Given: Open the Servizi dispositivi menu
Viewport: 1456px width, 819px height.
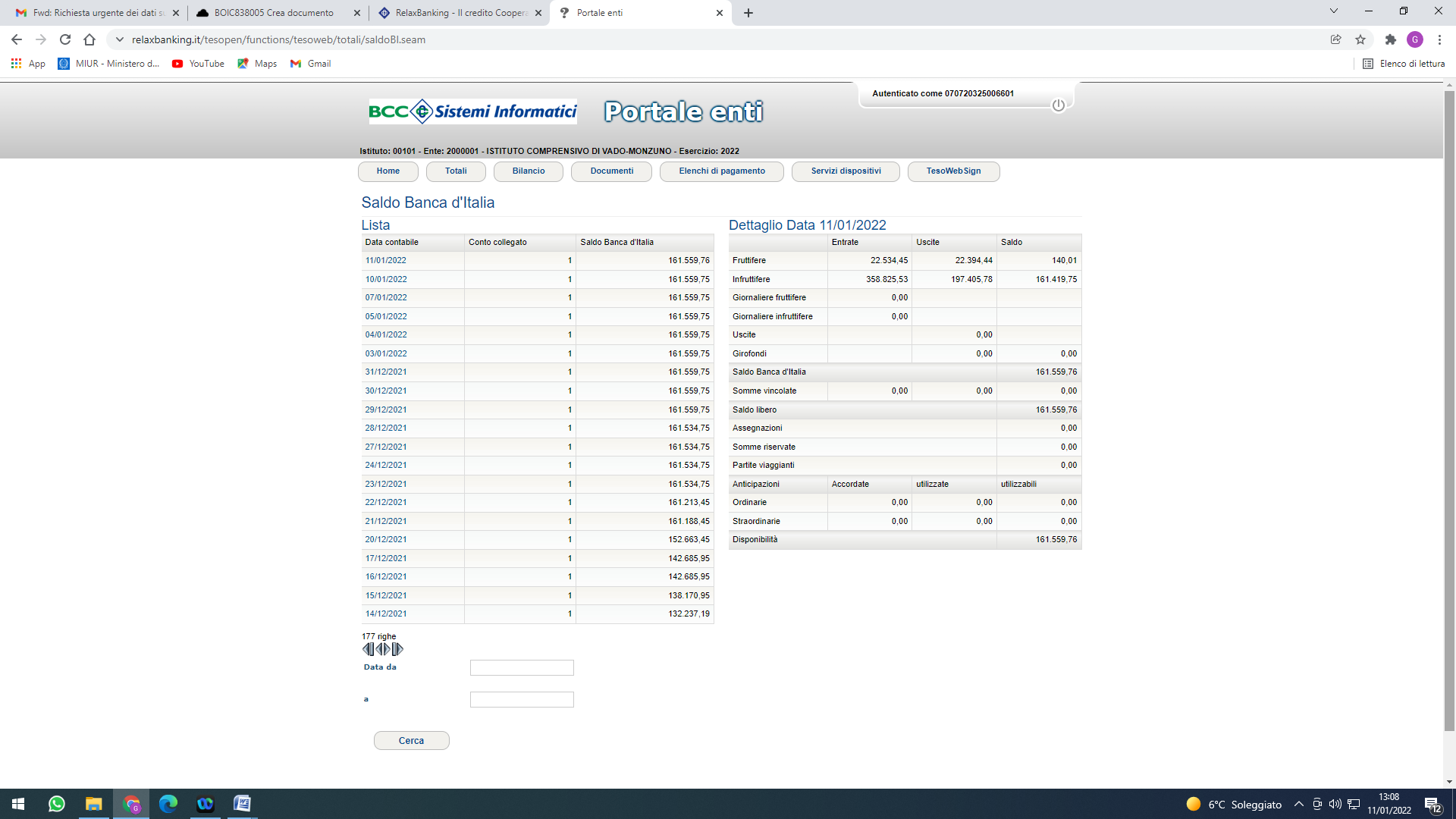Looking at the screenshot, I should (x=846, y=171).
